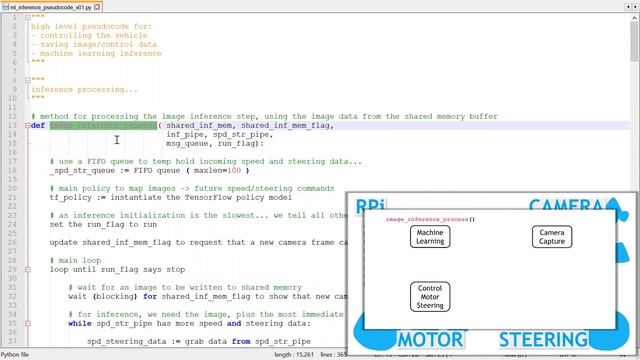Click the pink image_inference_process() diagram label

click(430, 219)
